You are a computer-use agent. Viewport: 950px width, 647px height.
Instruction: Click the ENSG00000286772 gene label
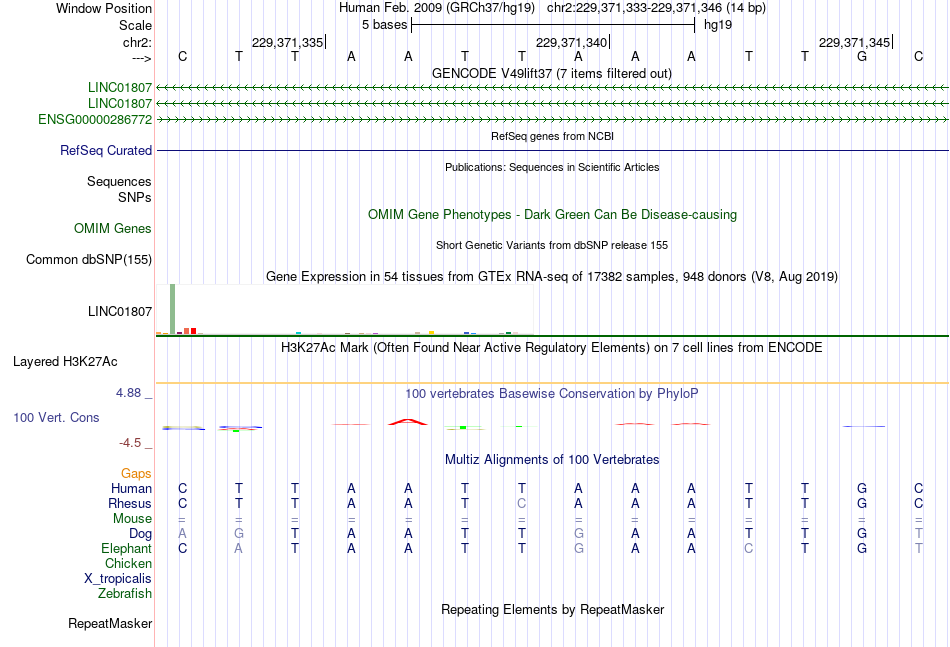point(95,119)
